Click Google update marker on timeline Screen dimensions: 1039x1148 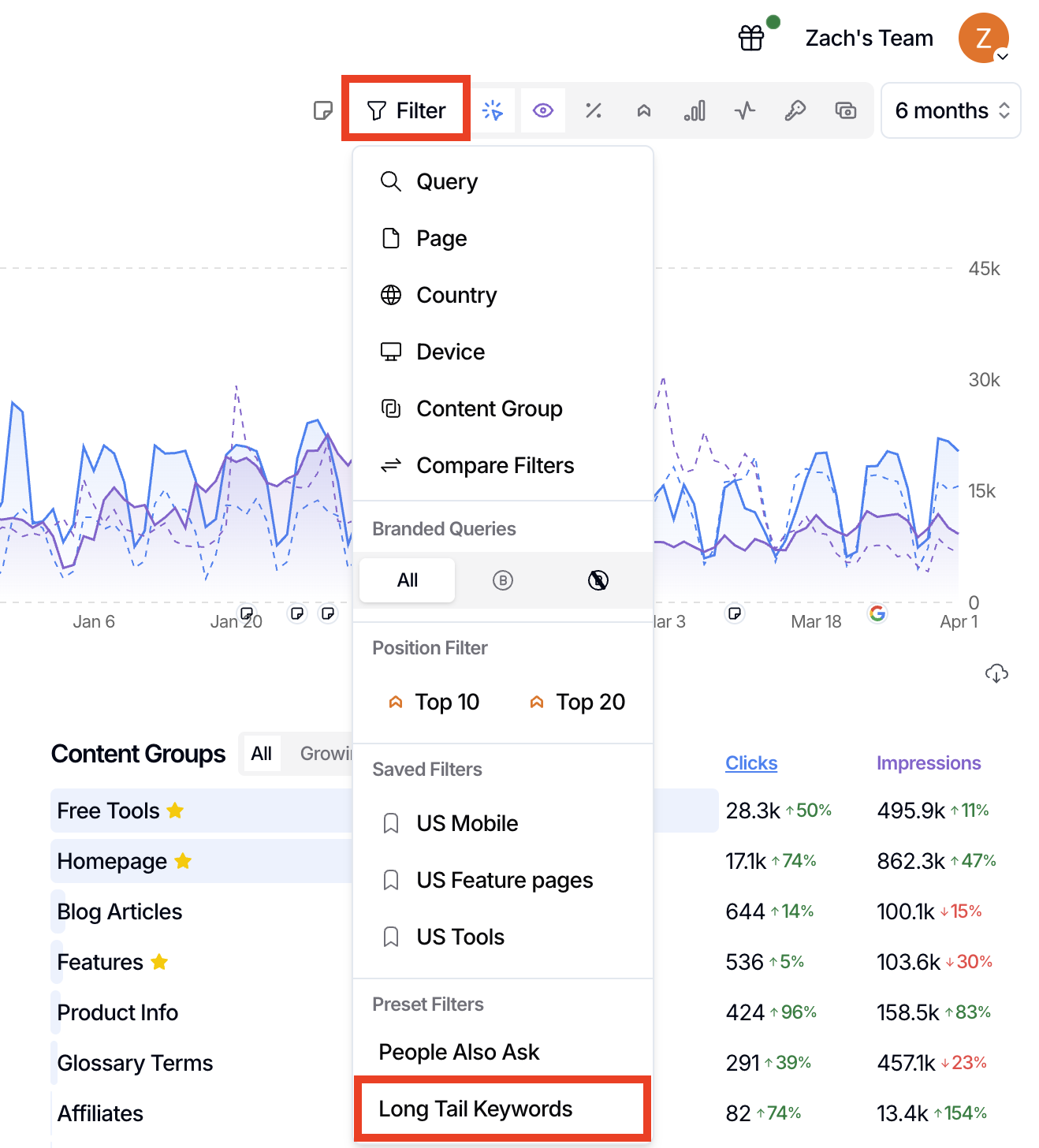pos(877,613)
